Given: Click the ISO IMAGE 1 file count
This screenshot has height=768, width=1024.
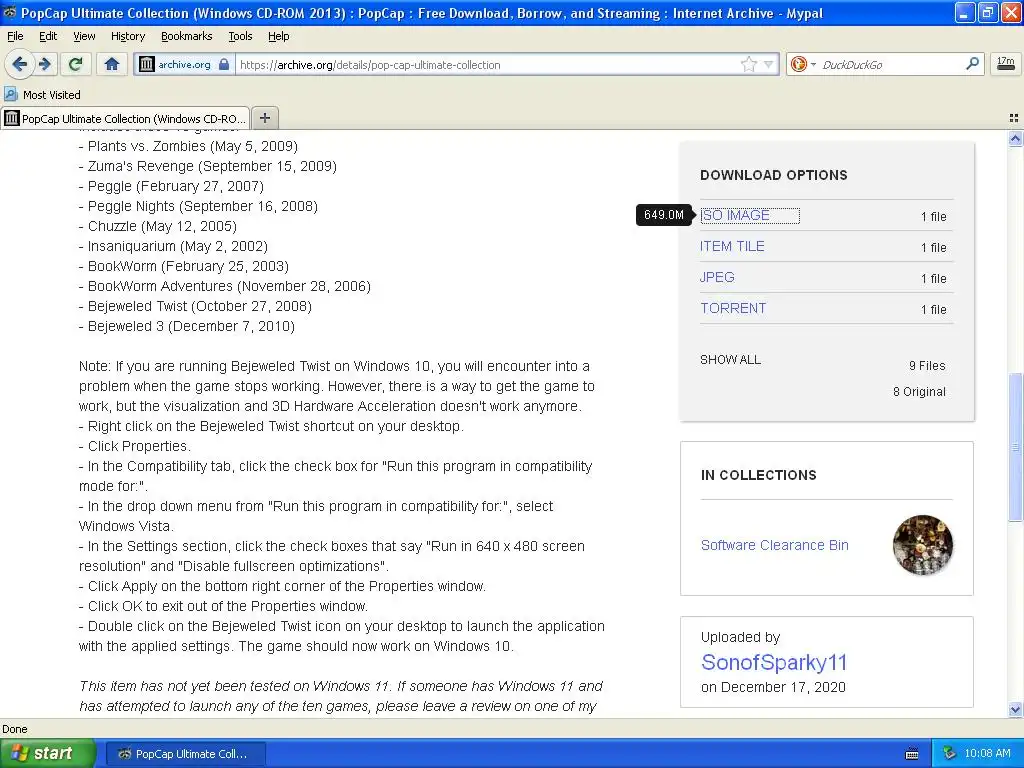Looking at the screenshot, I should point(933,217).
